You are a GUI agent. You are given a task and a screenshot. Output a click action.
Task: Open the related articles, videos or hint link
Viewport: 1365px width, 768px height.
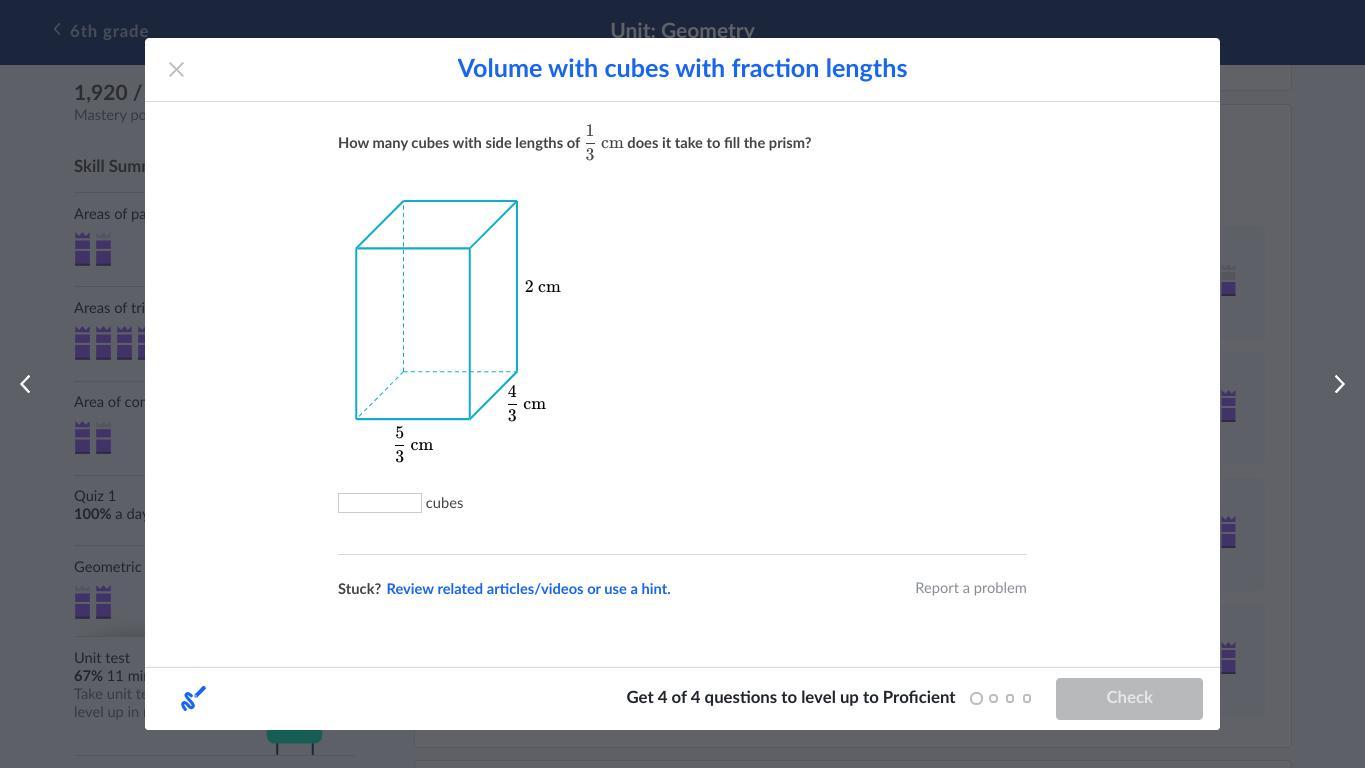point(528,589)
